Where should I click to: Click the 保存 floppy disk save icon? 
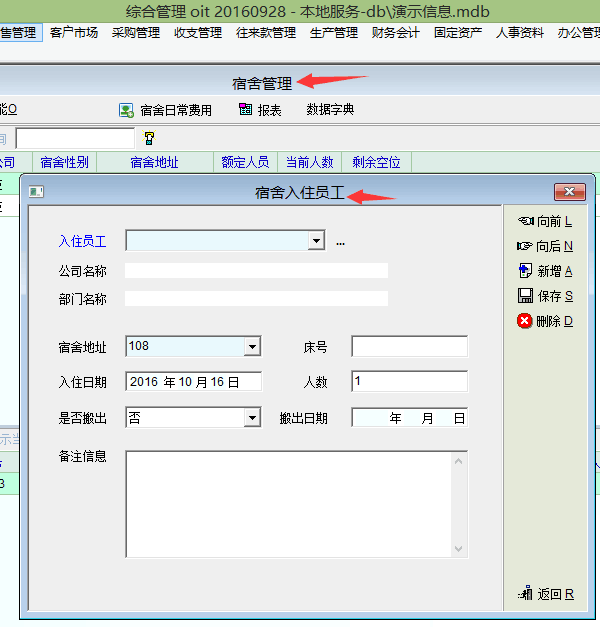(525, 296)
